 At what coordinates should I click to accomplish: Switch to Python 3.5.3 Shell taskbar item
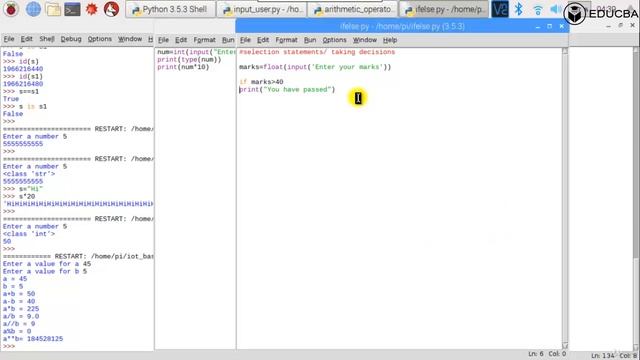click(170, 9)
